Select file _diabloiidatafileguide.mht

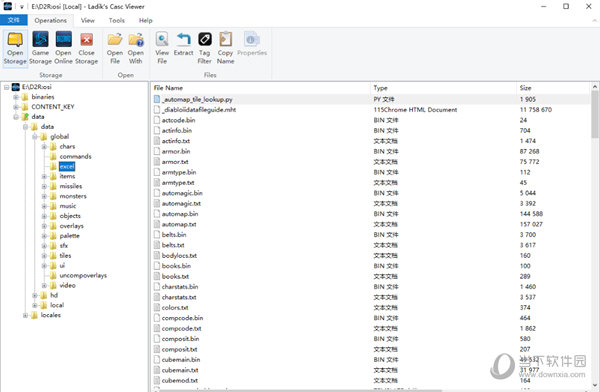pyautogui.click(x=199, y=110)
